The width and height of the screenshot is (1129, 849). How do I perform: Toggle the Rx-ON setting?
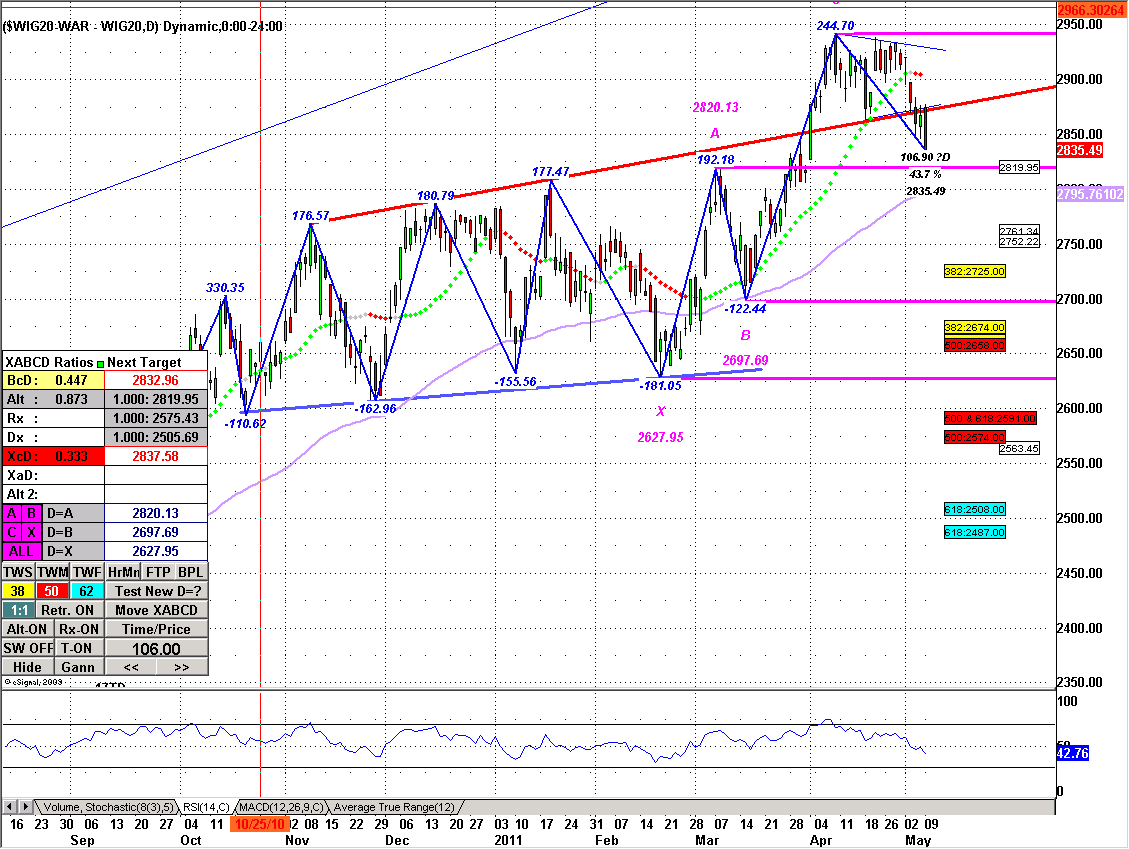[x=79, y=629]
